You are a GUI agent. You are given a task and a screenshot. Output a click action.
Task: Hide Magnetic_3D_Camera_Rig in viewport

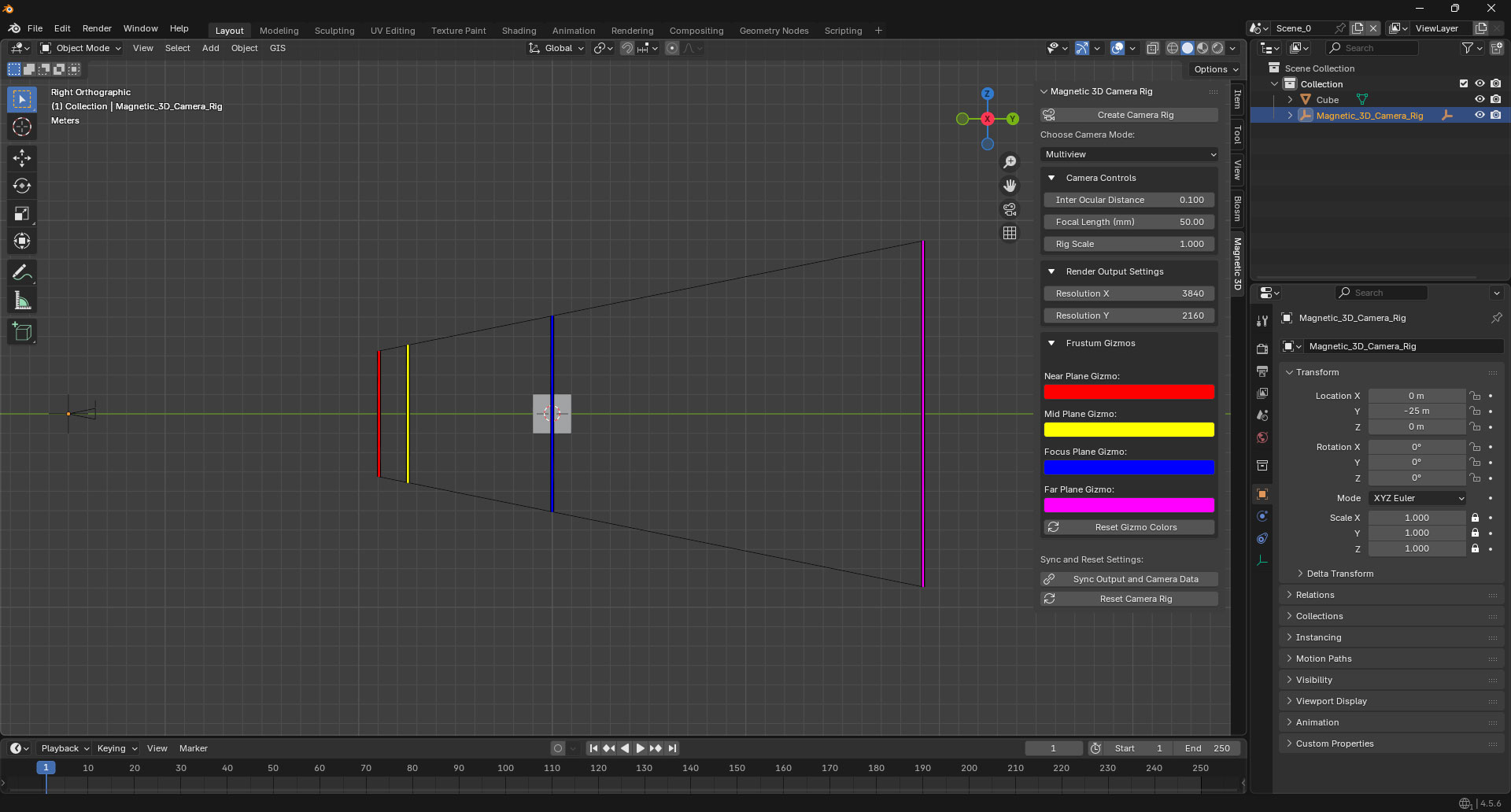tap(1480, 115)
